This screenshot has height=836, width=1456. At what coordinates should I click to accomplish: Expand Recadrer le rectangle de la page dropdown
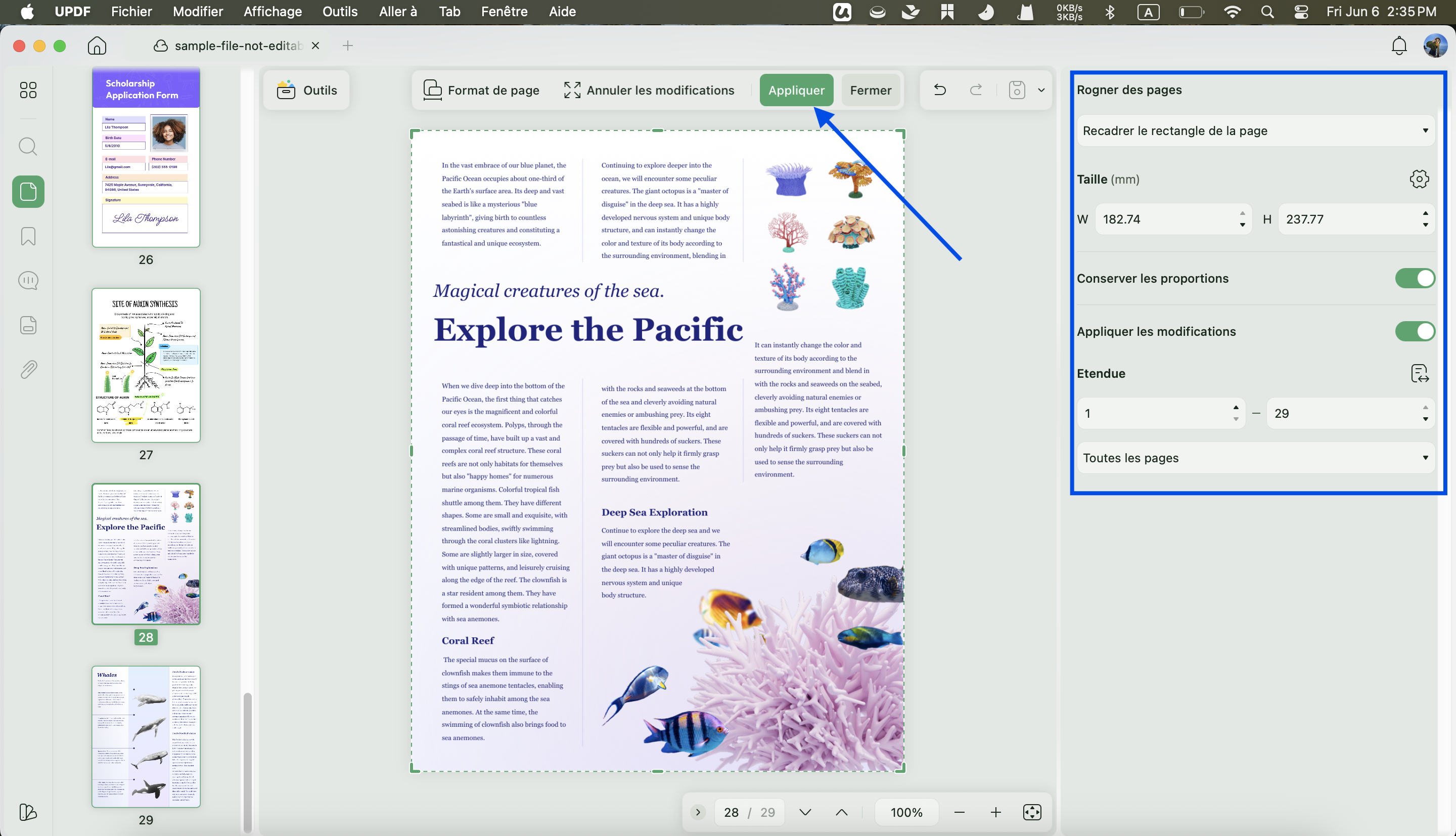click(1255, 131)
